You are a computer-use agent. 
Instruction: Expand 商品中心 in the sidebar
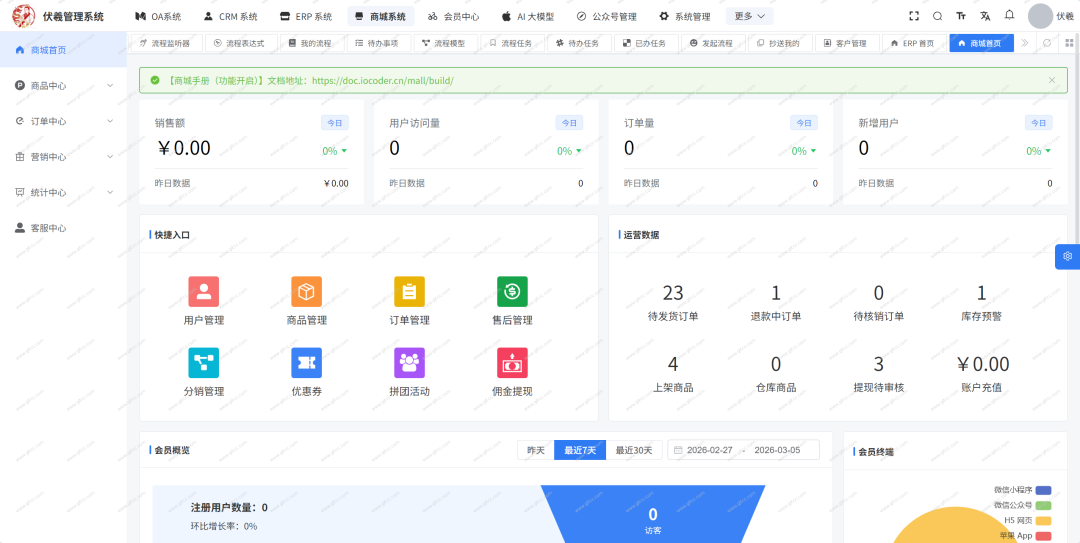(63, 85)
